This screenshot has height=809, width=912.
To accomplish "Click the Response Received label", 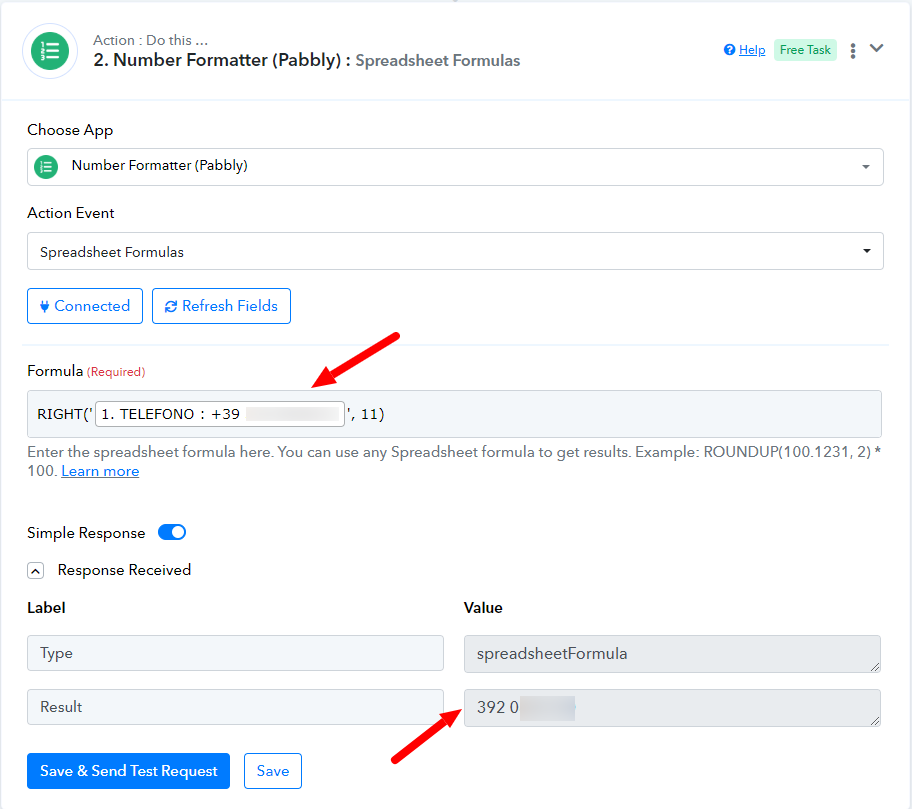I will (x=124, y=570).
